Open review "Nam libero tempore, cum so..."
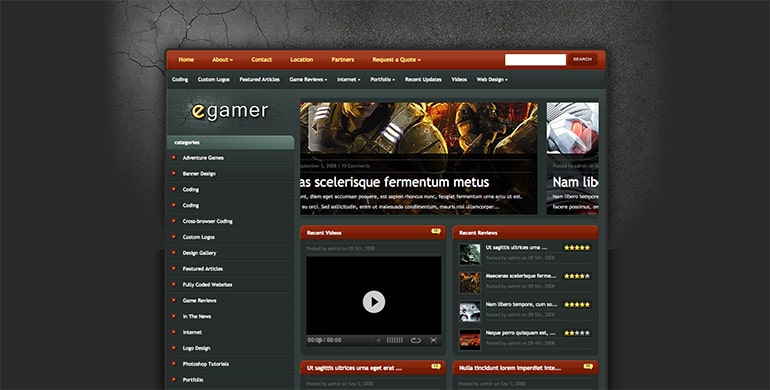 (521, 305)
